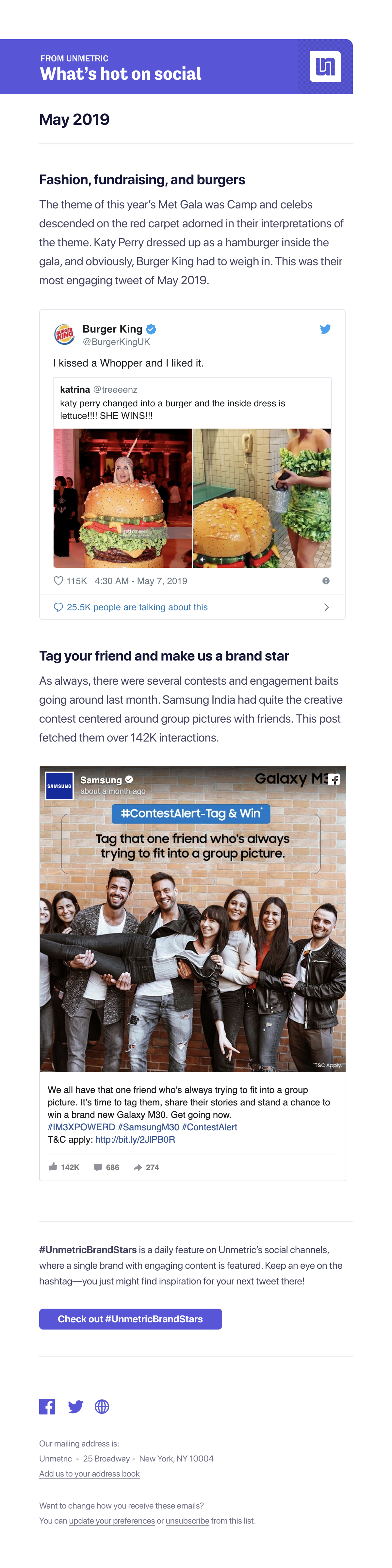Viewport: 392px width, 1568px height.
Task: Click the unsubscribe link
Action: (188, 1521)
